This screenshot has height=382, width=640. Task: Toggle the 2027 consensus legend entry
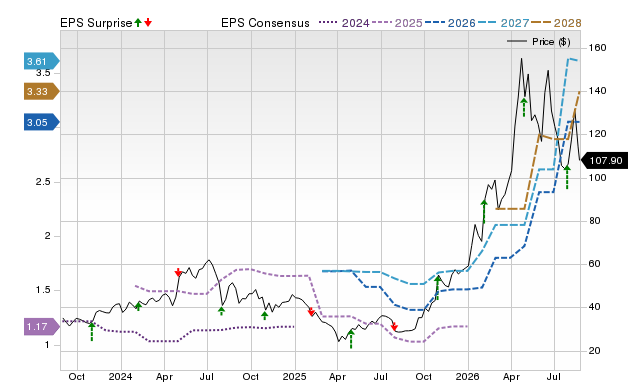point(503,23)
